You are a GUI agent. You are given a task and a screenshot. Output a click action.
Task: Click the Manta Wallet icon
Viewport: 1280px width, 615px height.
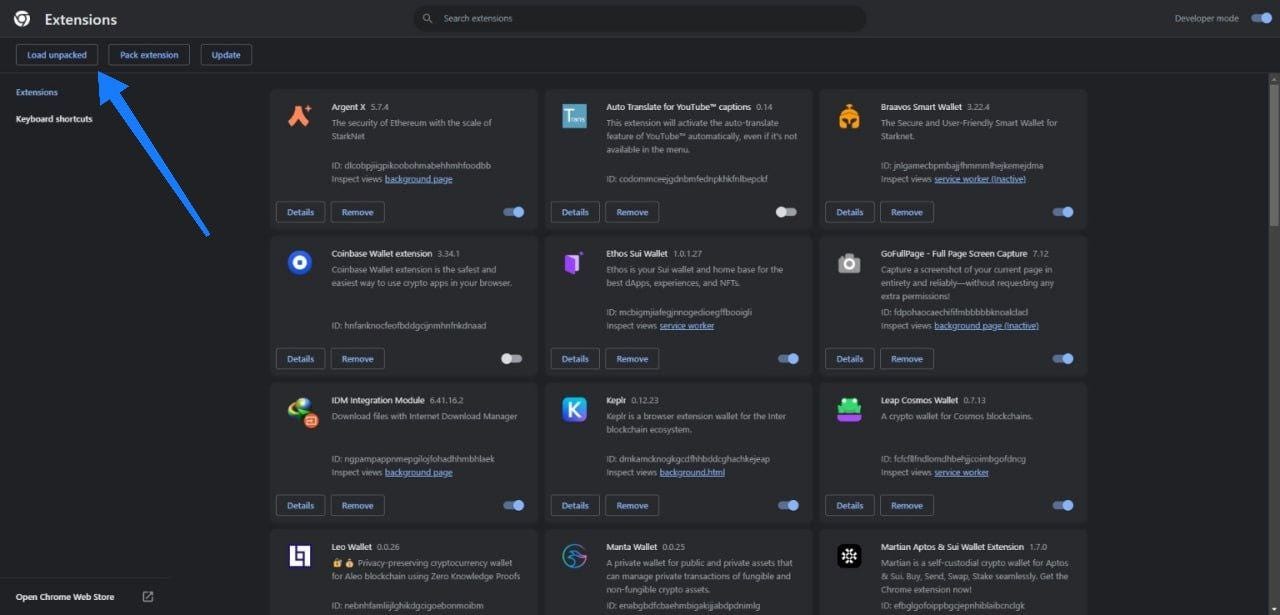tap(574, 556)
